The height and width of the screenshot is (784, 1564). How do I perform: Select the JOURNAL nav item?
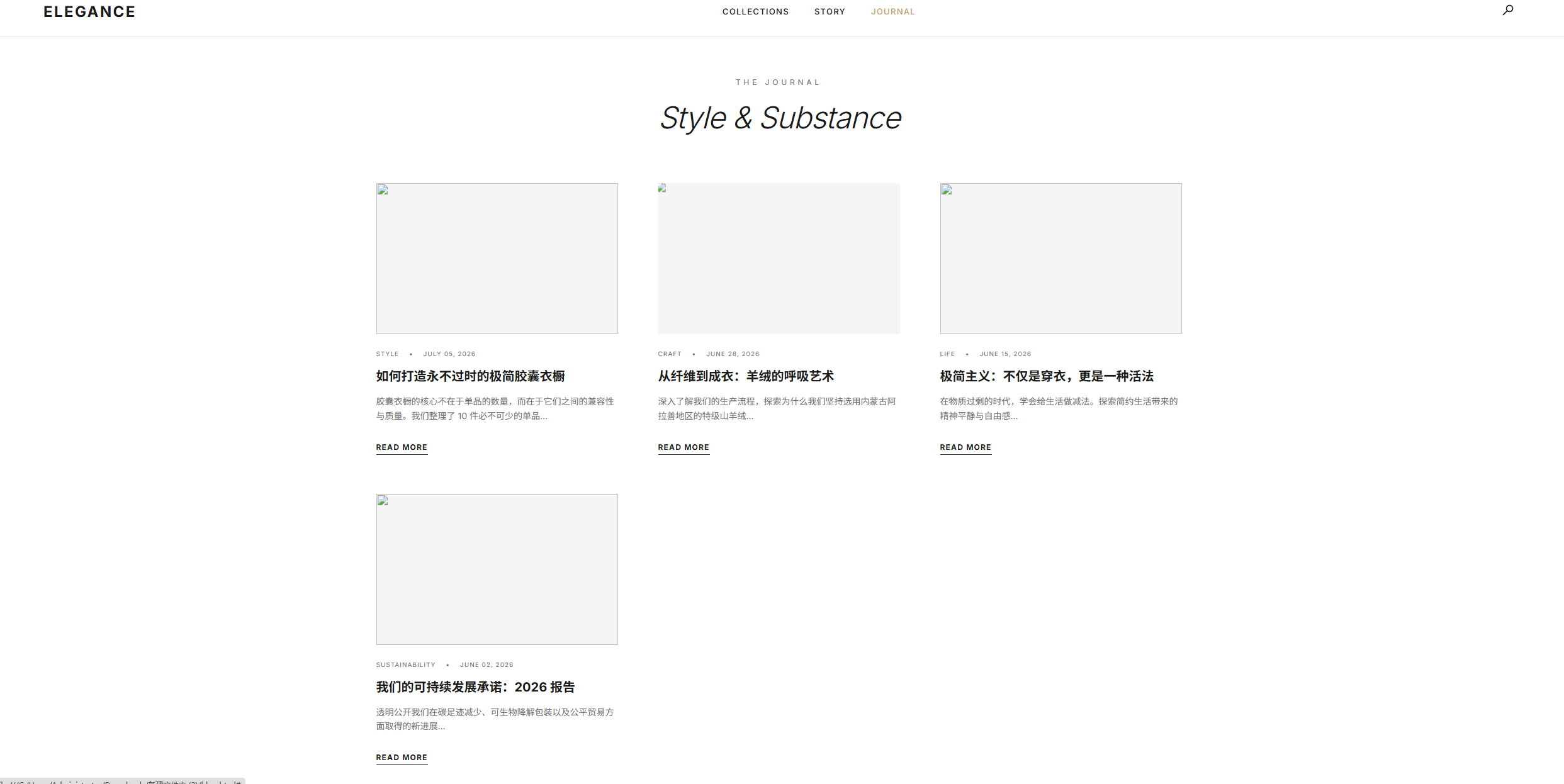tap(892, 12)
